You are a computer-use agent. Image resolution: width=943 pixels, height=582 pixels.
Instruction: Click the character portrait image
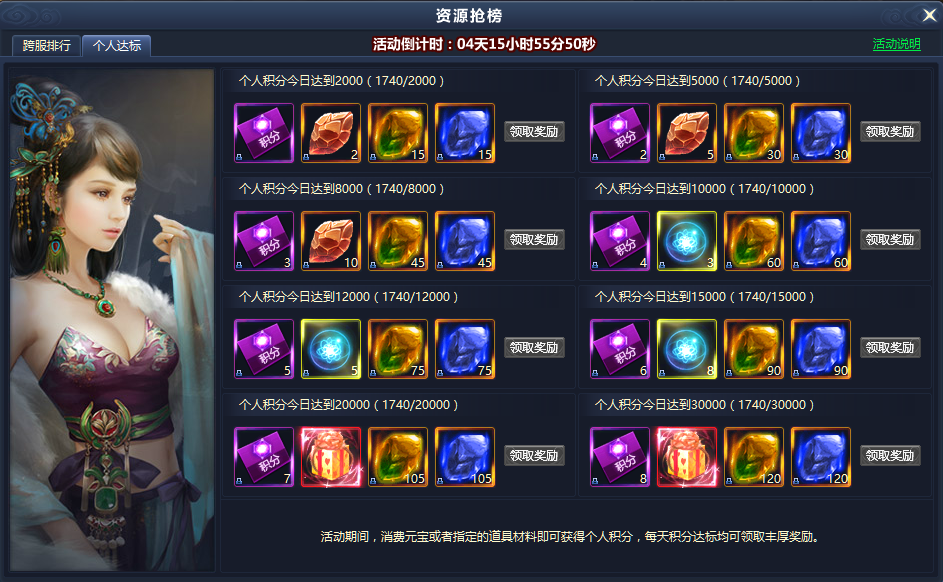pyautogui.click(x=112, y=320)
